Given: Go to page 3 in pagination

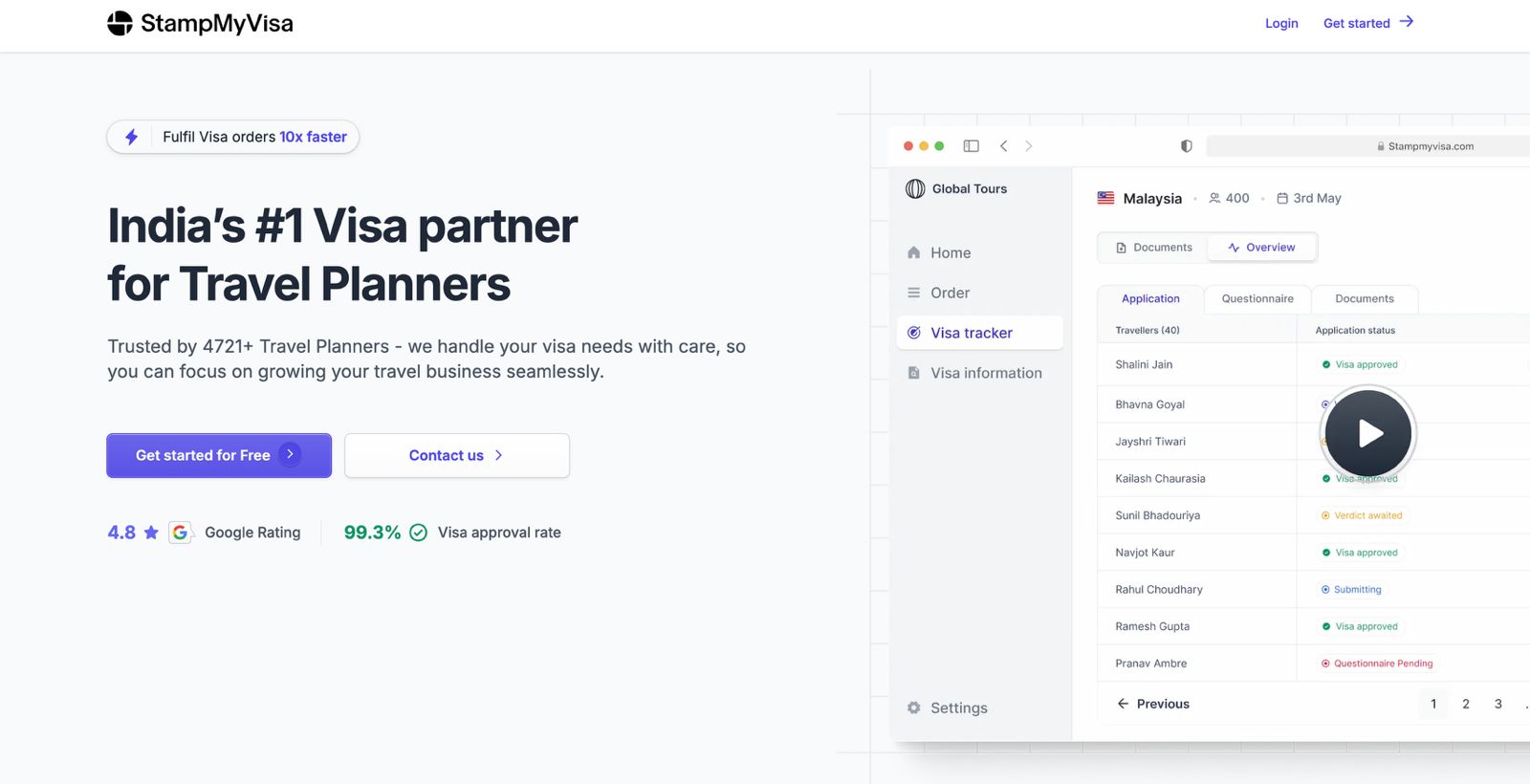Looking at the screenshot, I should [x=1498, y=704].
